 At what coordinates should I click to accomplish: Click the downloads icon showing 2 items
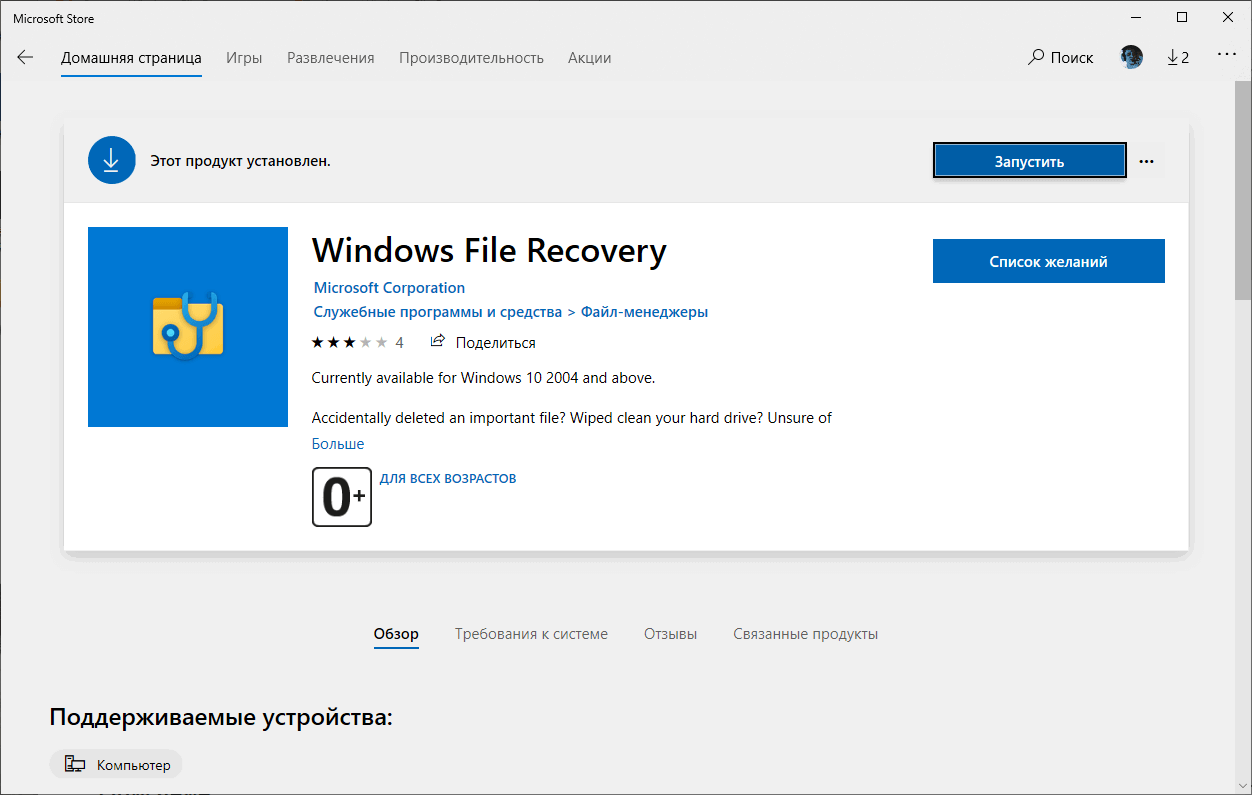point(1178,57)
